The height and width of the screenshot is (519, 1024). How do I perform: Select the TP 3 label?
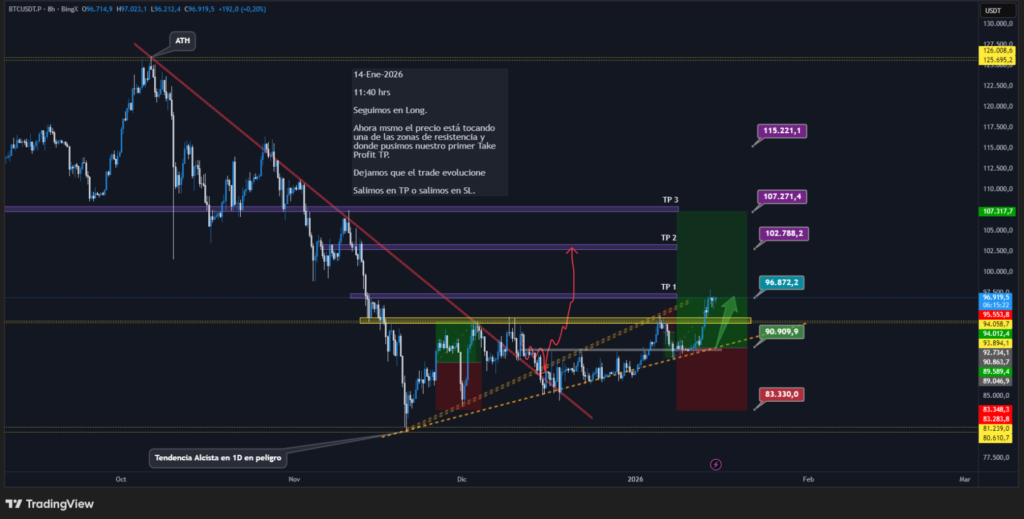669,200
